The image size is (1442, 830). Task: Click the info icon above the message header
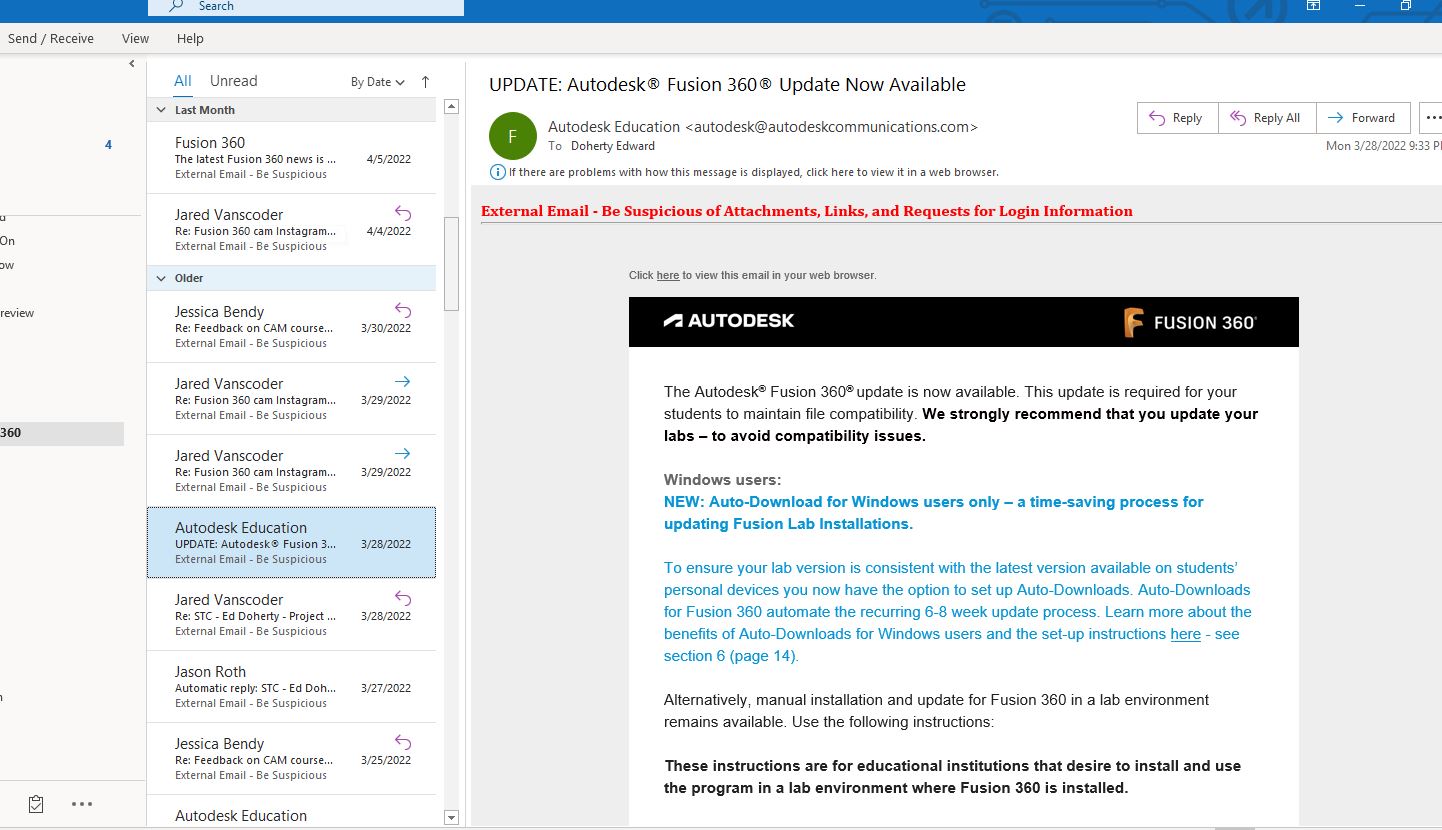point(497,171)
